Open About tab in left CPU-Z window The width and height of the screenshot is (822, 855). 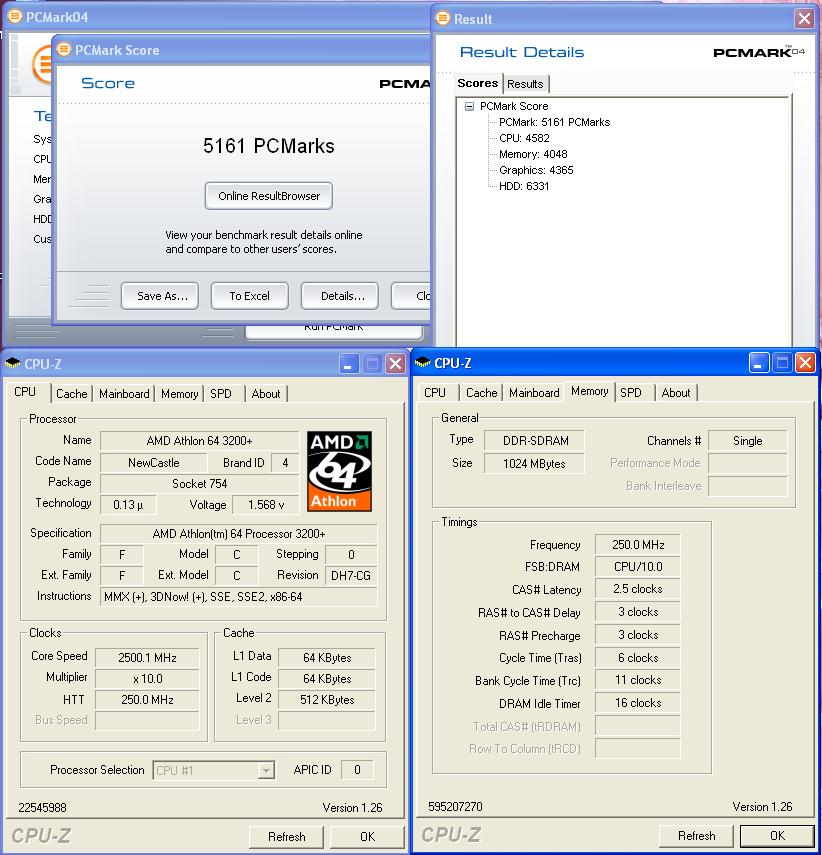266,394
